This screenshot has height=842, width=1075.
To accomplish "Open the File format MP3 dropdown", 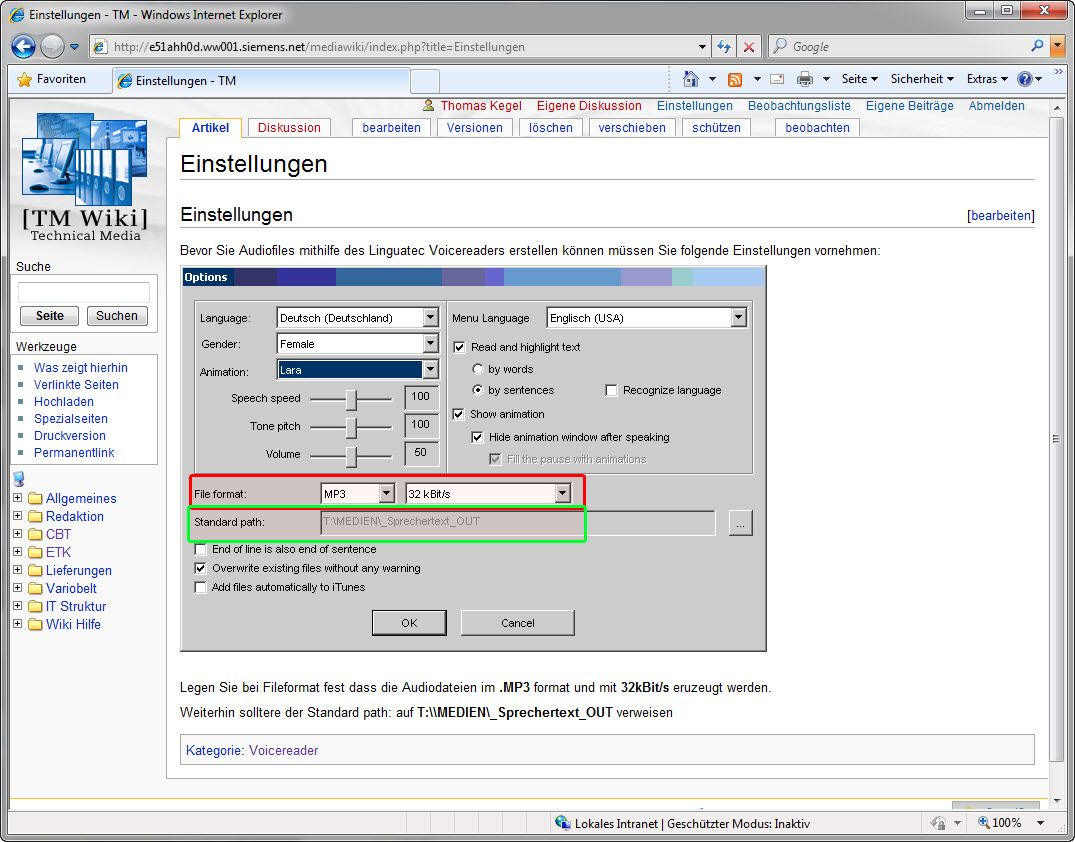I will tap(386, 493).
